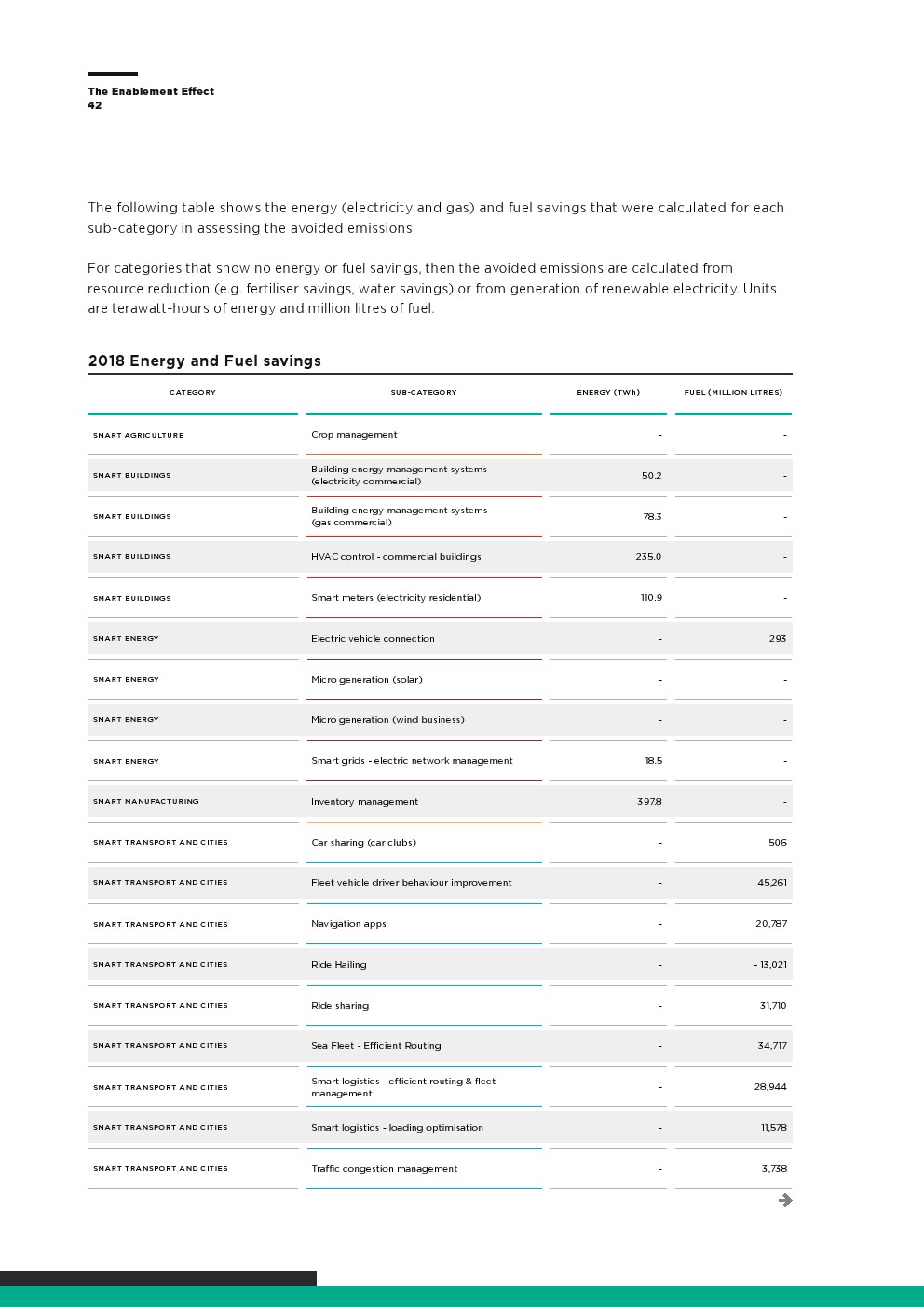The height and width of the screenshot is (1307, 924).
Task: Click the "The Enablement Effect" page header
Action: coord(151,91)
